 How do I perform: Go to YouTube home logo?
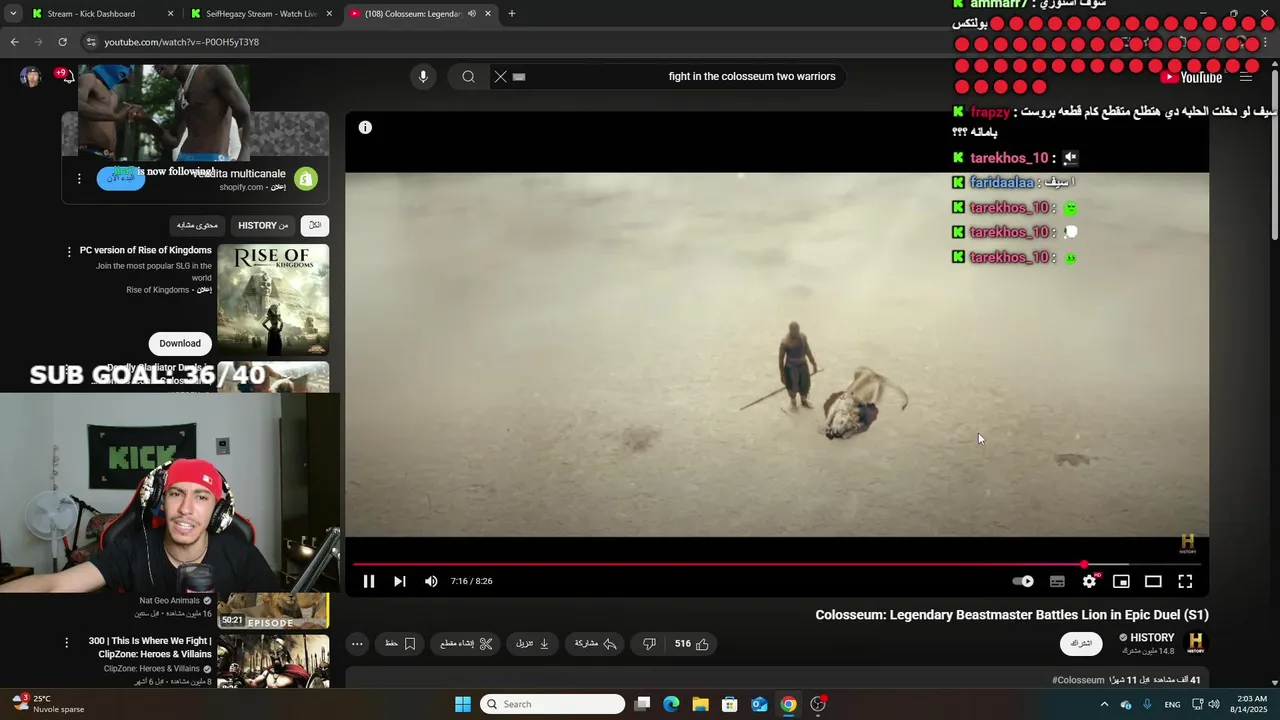pyautogui.click(x=1192, y=77)
